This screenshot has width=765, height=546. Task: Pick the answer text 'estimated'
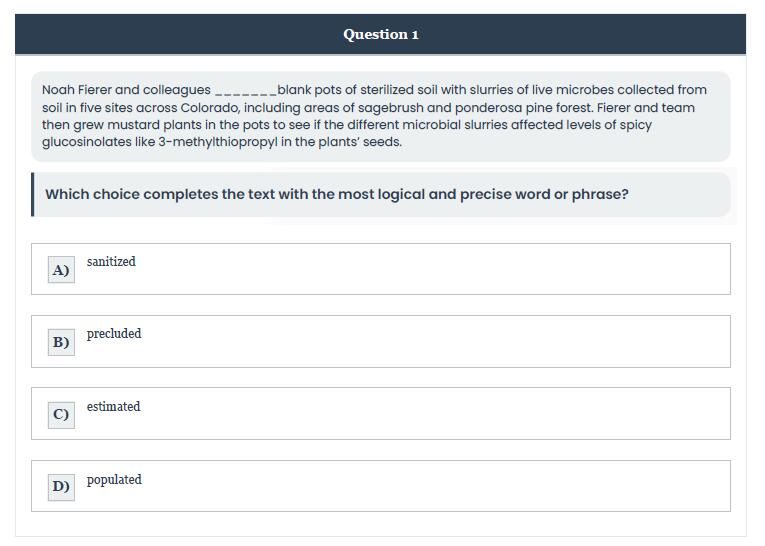114,406
